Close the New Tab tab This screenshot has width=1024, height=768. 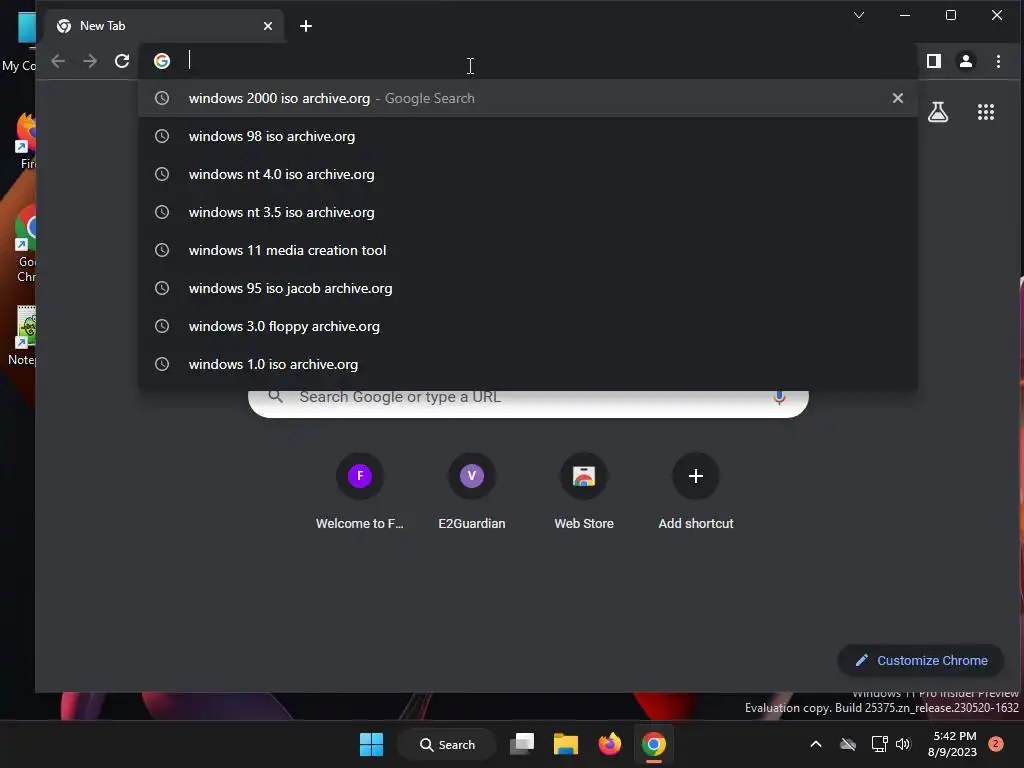(x=268, y=26)
